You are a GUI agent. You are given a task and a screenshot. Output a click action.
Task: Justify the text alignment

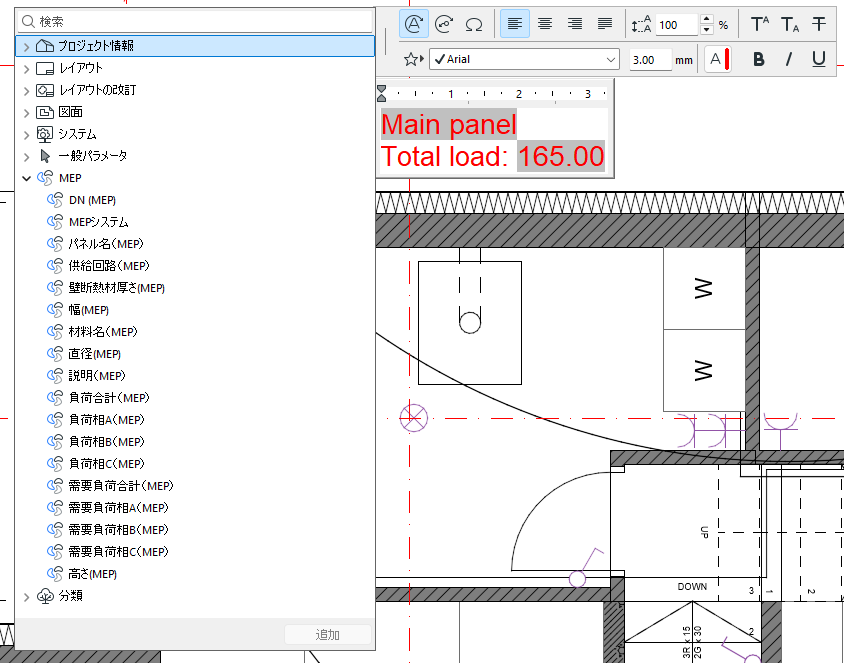[x=605, y=24]
